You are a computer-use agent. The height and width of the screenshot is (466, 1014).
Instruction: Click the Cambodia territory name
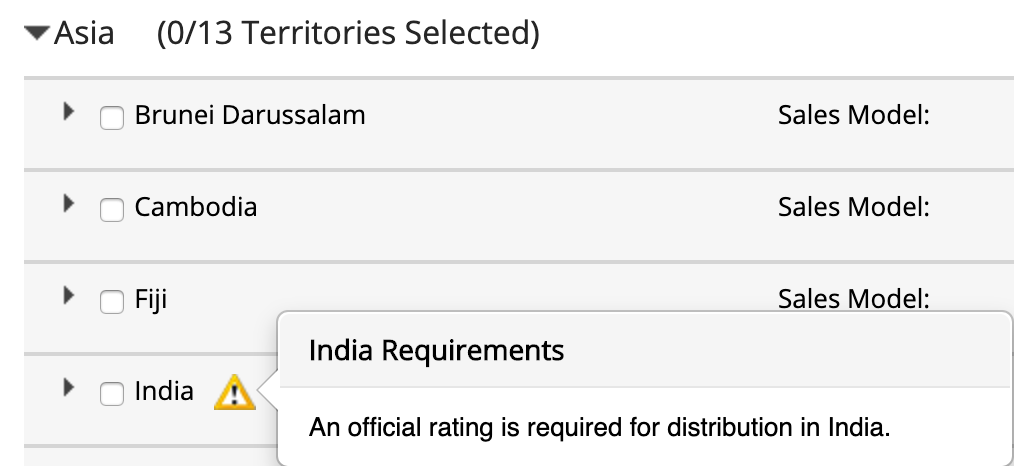pos(196,207)
